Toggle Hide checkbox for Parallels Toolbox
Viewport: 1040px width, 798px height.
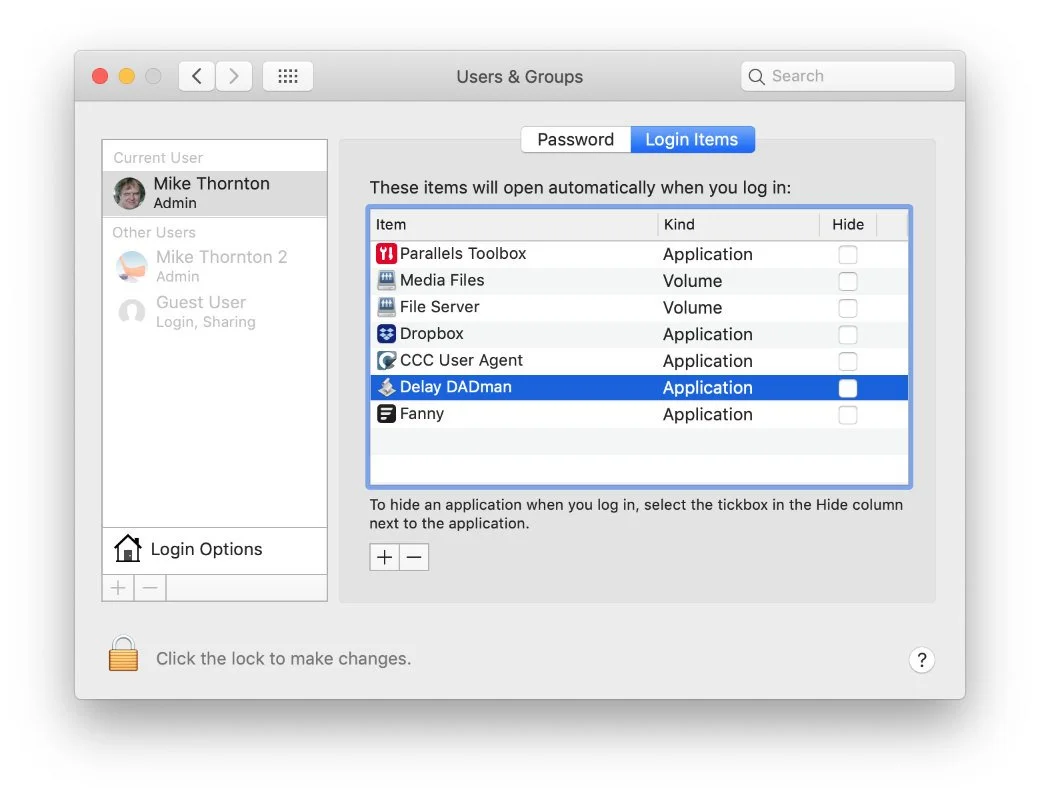pyautogui.click(x=848, y=255)
